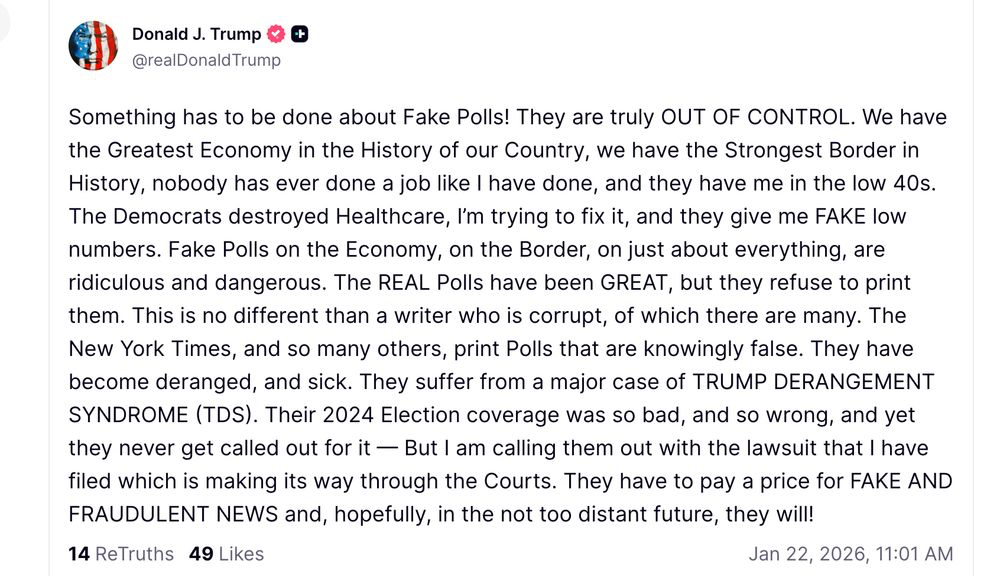The height and width of the screenshot is (576, 1000).
Task: Open the @realDonaldTrump handle link
Action: (206, 60)
